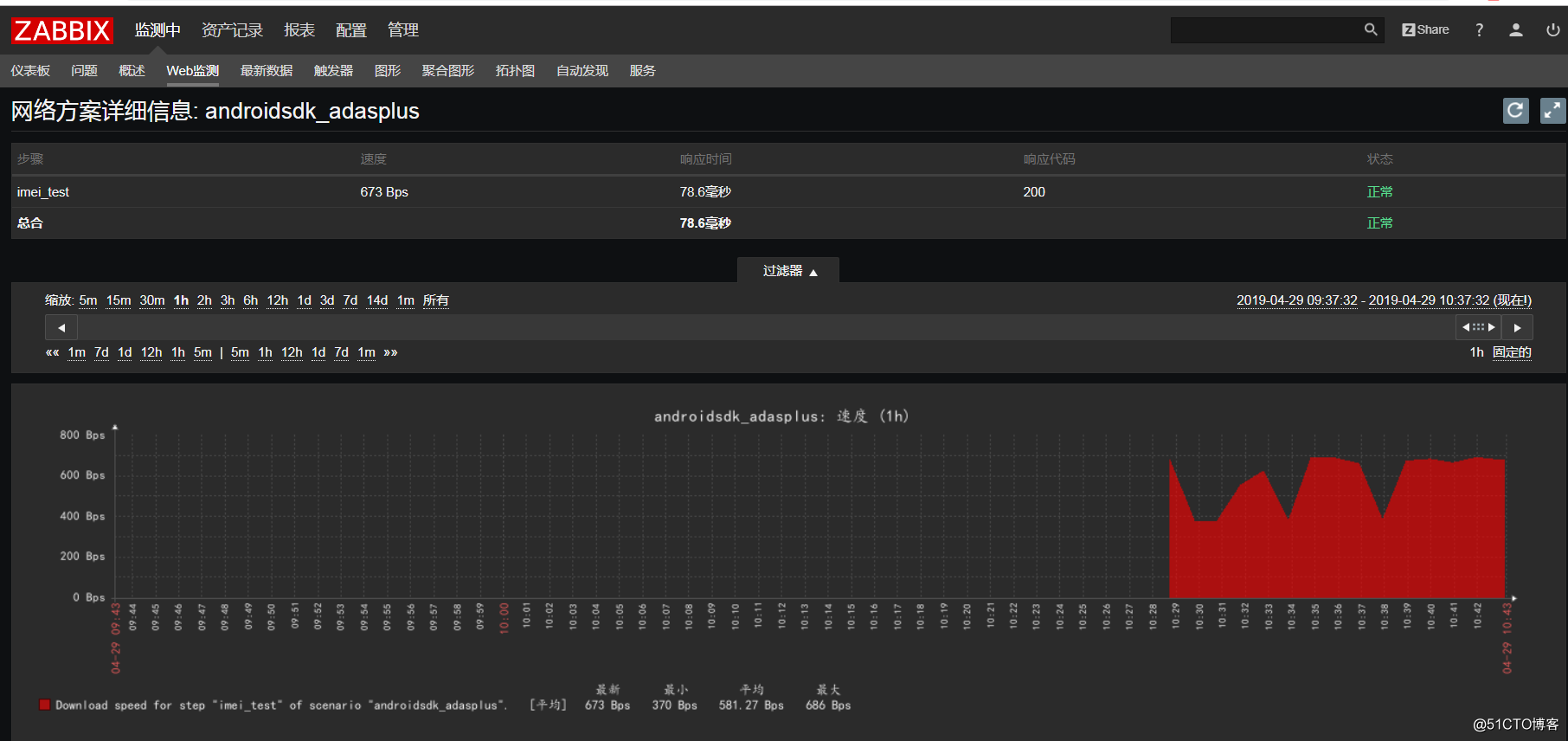Refresh the page with the reload icon
This screenshot has height=741, width=1568.
[x=1515, y=111]
